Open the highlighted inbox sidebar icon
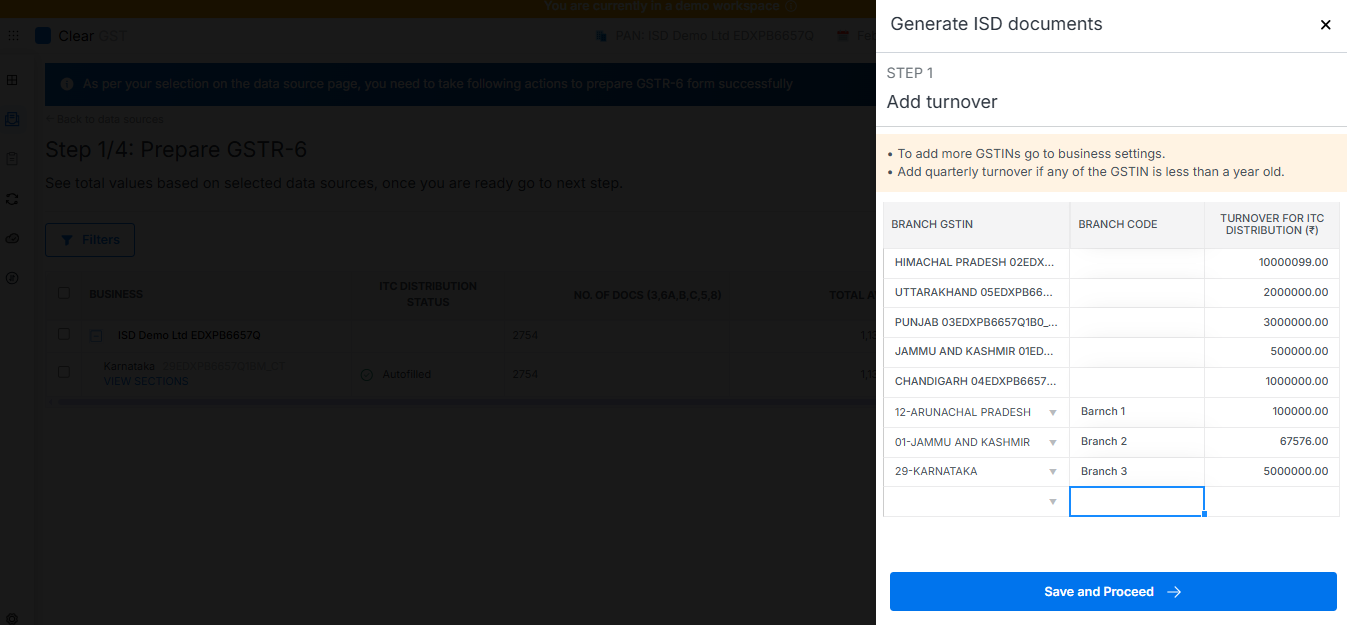1347x625 pixels. (12, 119)
